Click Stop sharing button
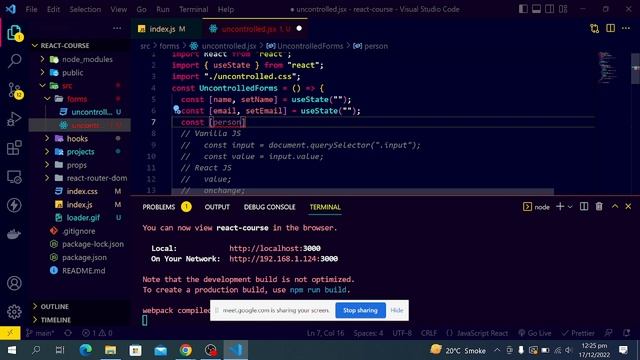The image size is (640, 360). pyautogui.click(x=360, y=310)
